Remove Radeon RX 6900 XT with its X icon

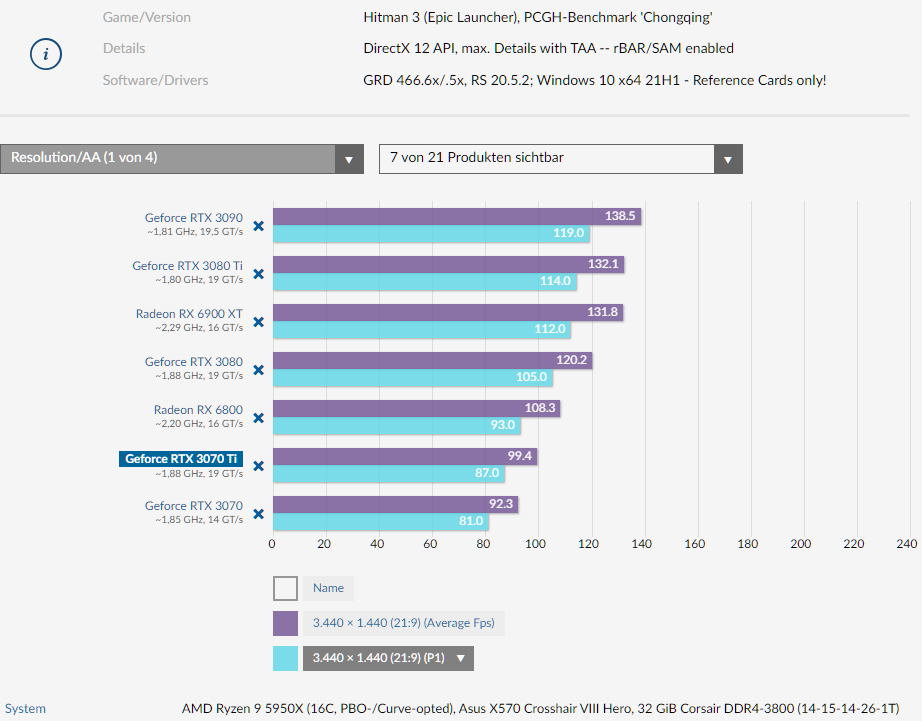click(x=258, y=322)
